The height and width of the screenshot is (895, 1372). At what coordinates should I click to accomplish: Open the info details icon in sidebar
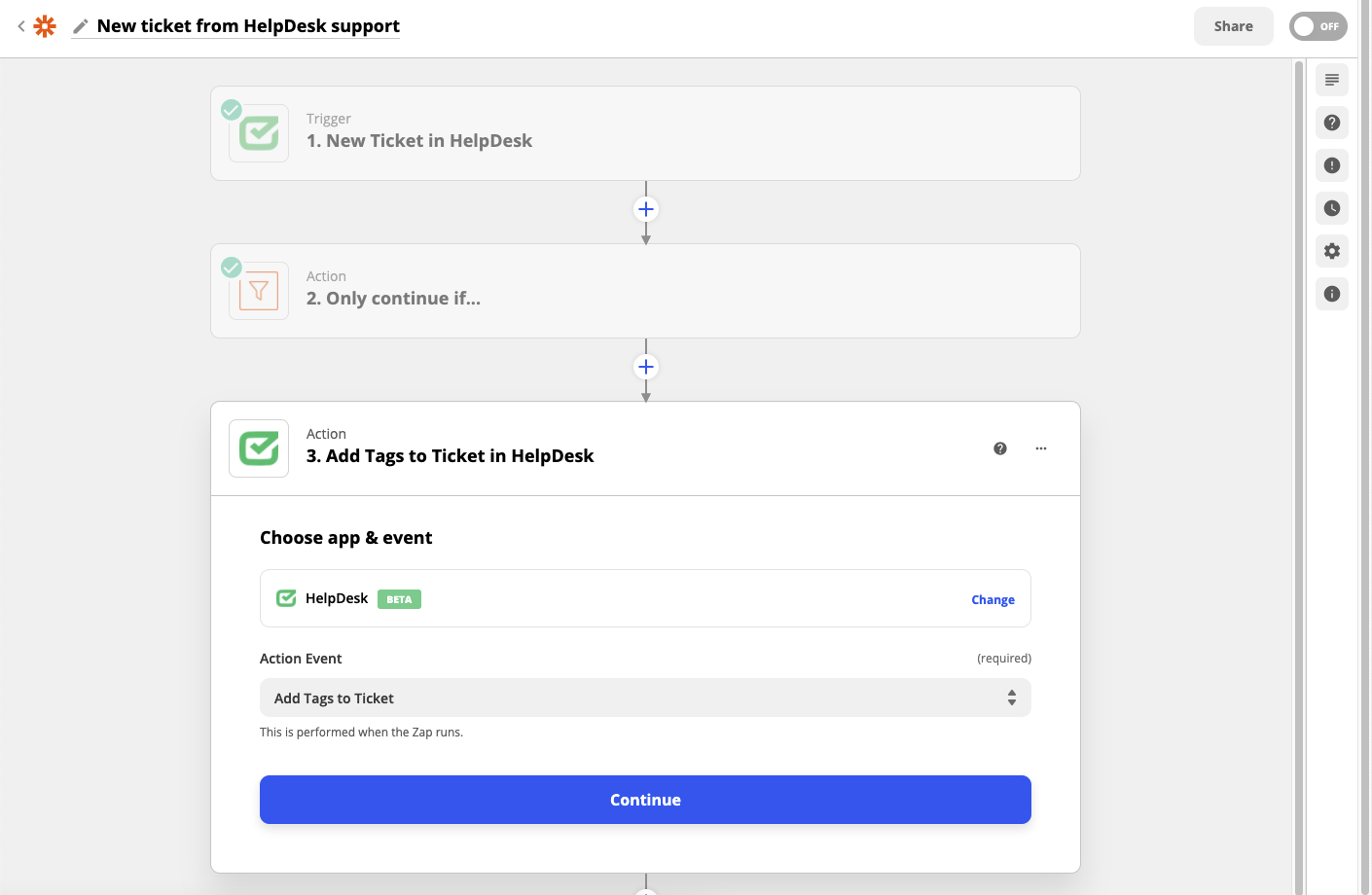point(1332,294)
